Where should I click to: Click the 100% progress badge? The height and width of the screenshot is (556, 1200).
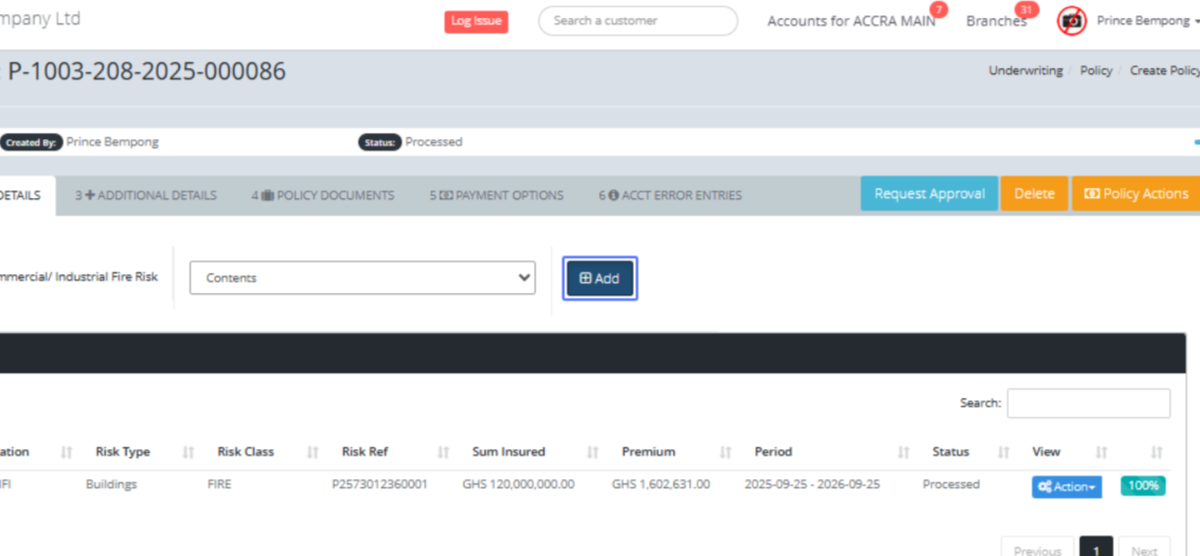pyautogui.click(x=1142, y=486)
